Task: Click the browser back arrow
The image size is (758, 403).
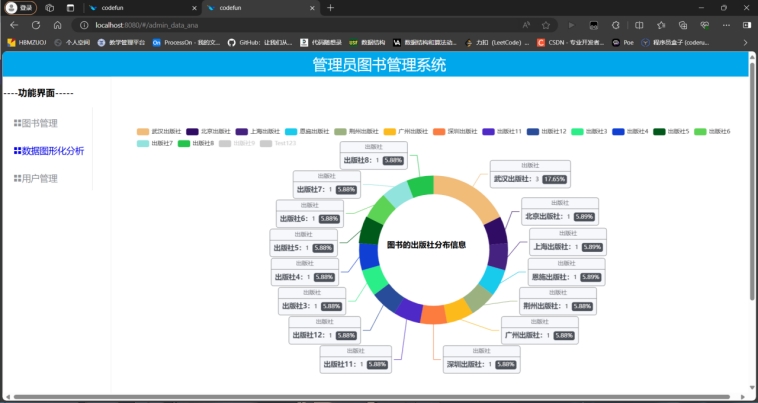Action: click(x=14, y=24)
